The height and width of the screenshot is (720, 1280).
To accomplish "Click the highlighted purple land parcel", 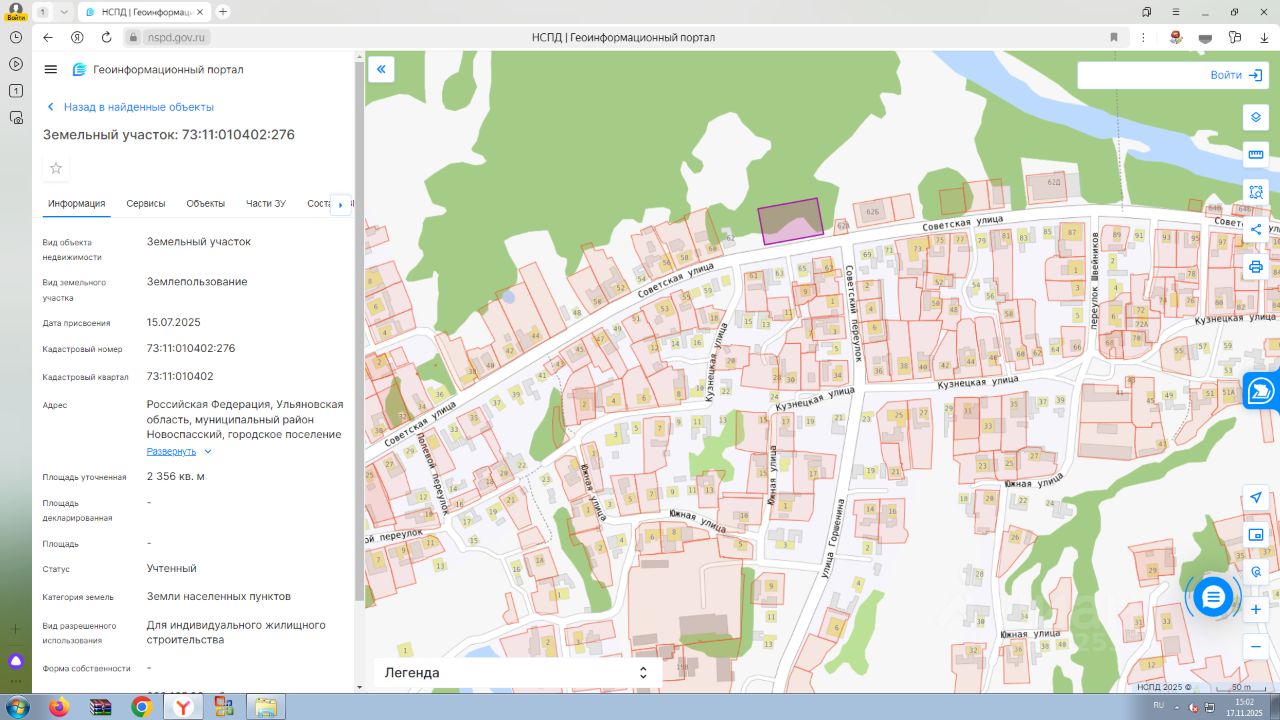I will (x=790, y=222).
